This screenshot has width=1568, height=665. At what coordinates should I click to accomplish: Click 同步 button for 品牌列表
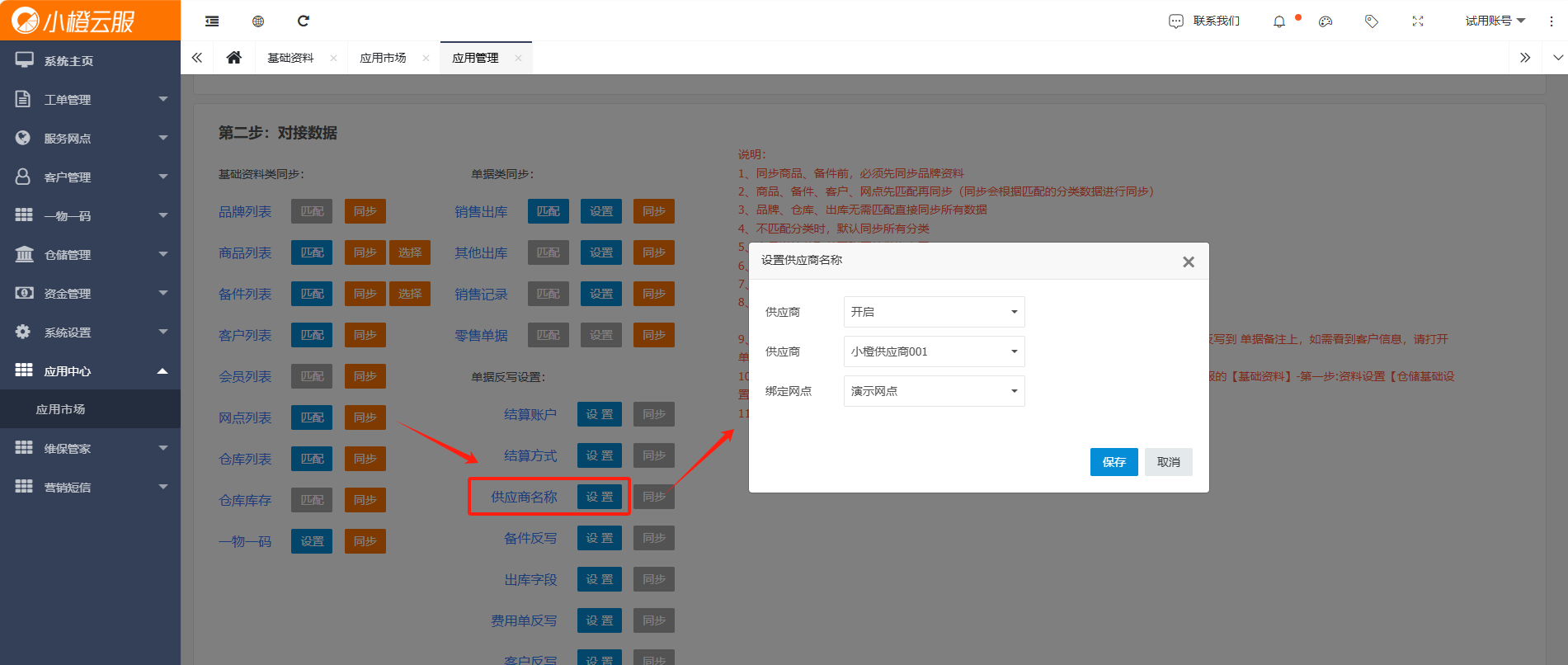(x=365, y=211)
